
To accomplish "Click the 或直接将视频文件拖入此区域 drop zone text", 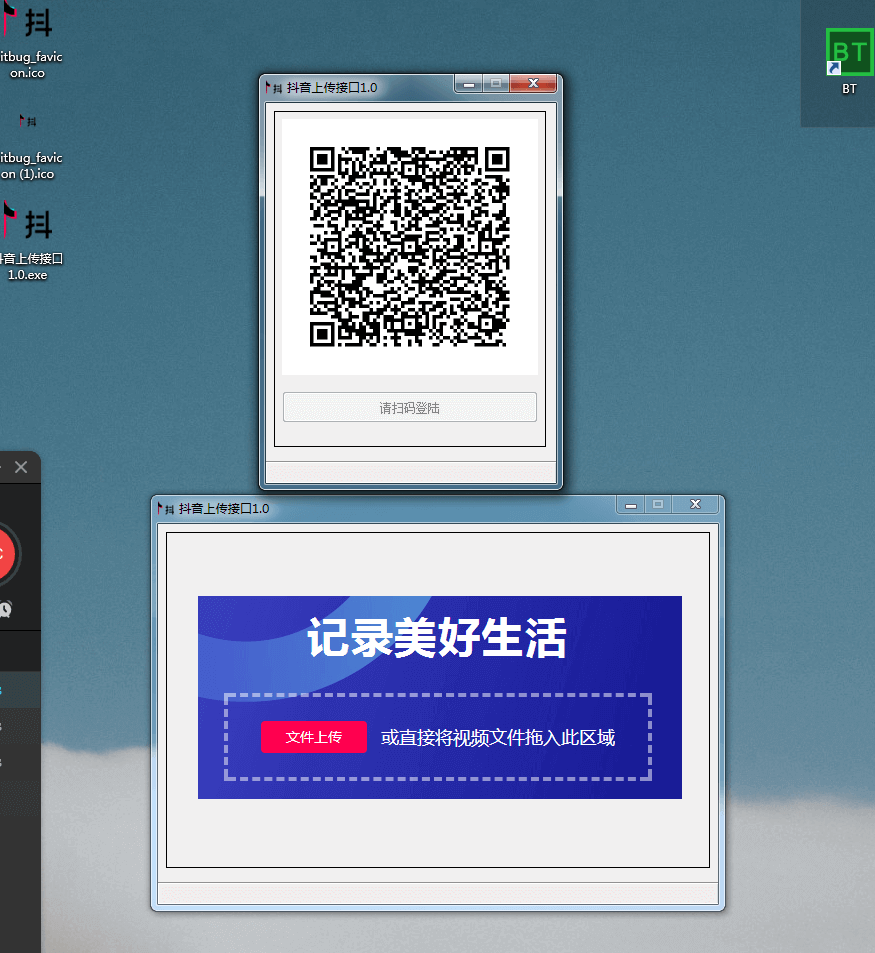I will tap(497, 738).
